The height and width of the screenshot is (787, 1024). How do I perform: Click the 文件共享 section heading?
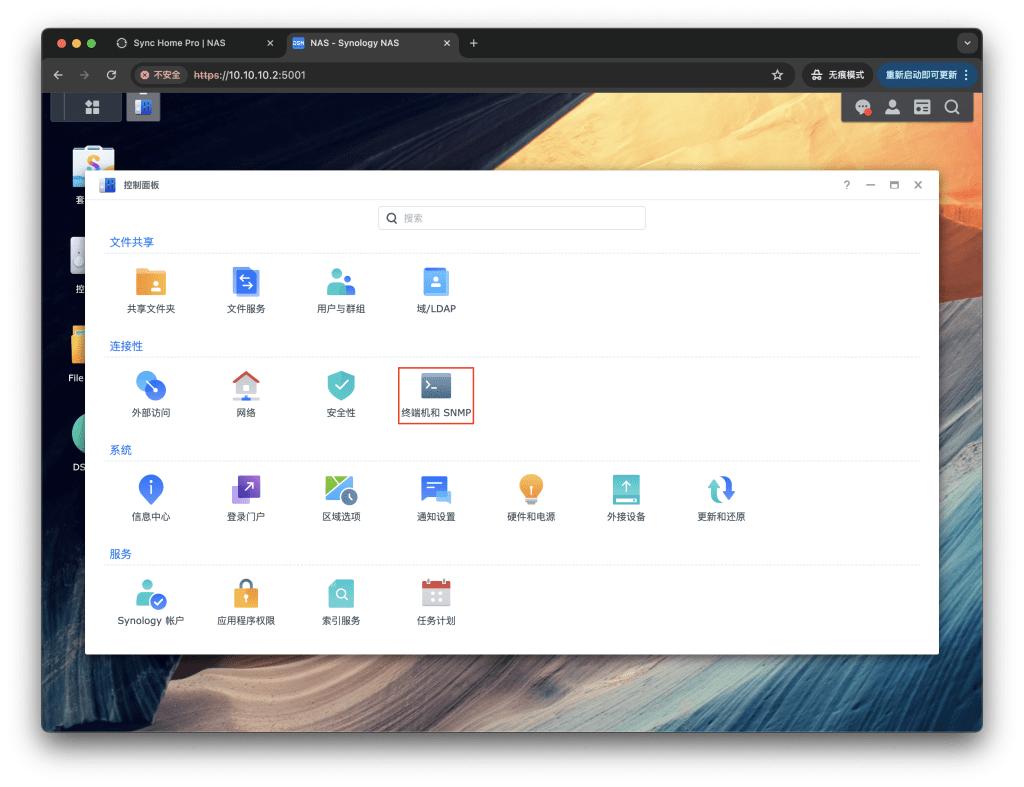[131, 242]
